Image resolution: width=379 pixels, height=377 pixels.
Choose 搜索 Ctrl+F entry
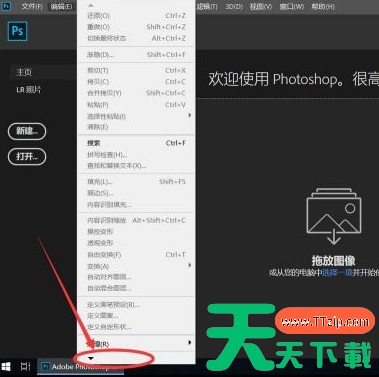pos(136,143)
